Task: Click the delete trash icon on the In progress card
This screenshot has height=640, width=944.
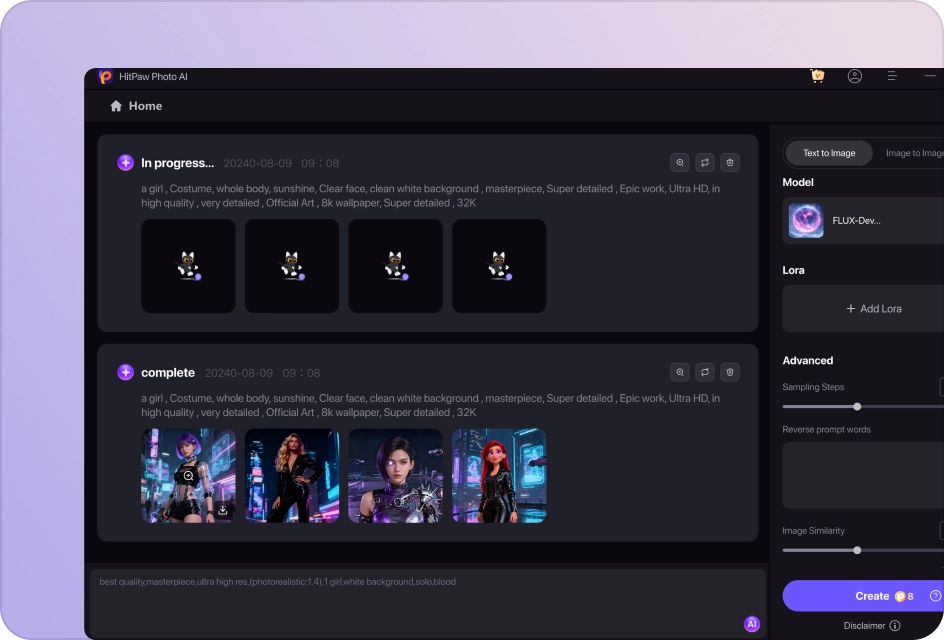Action: coord(730,162)
